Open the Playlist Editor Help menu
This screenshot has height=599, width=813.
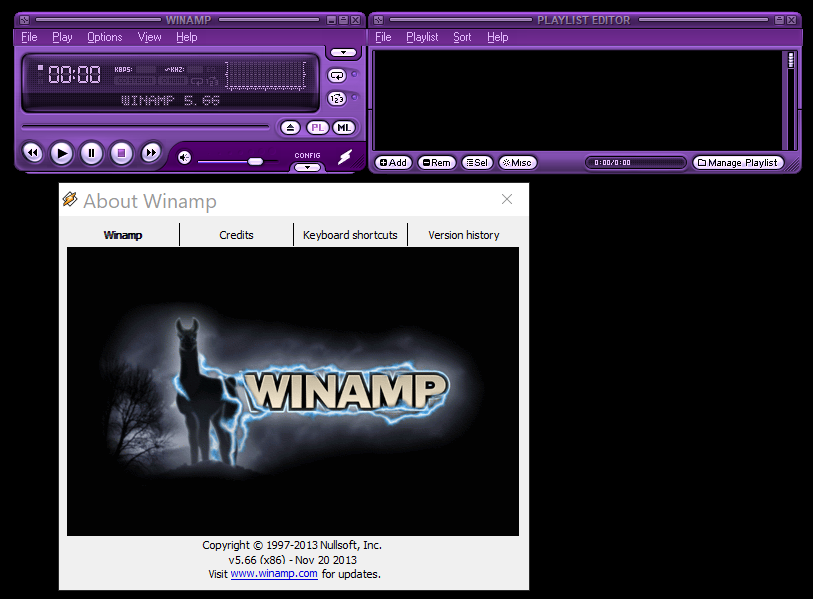click(x=498, y=37)
